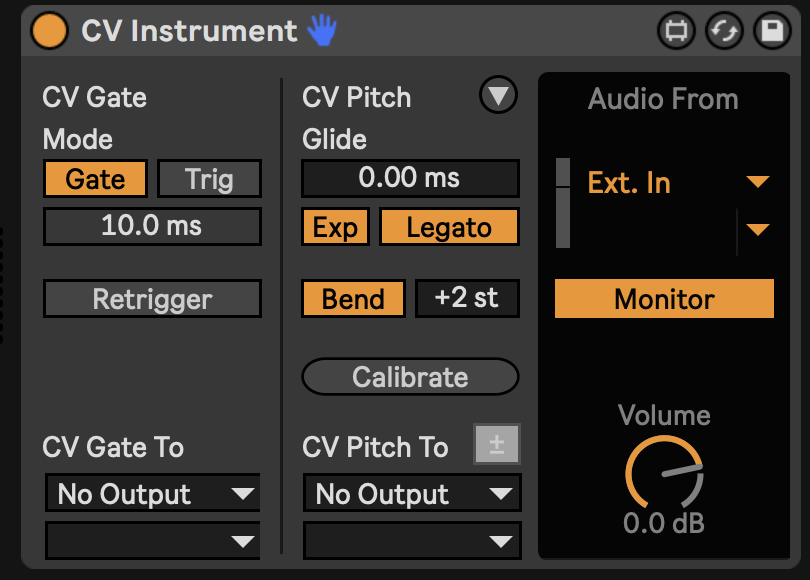Toggle the plus/minus CV Pitch polarity button
The width and height of the screenshot is (810, 580).
click(x=497, y=445)
